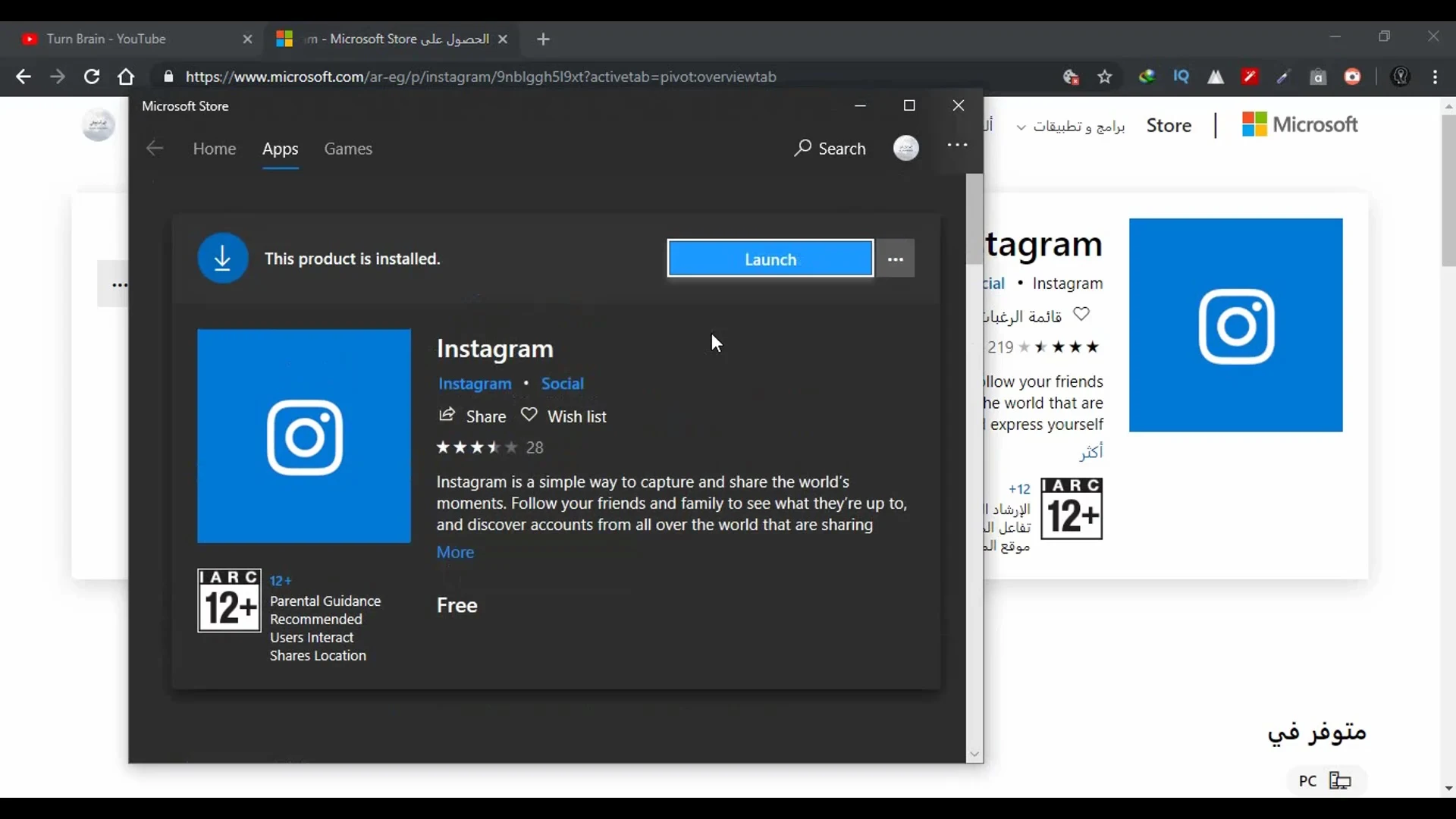View site security lock info
1456x819 pixels.
[x=169, y=77]
